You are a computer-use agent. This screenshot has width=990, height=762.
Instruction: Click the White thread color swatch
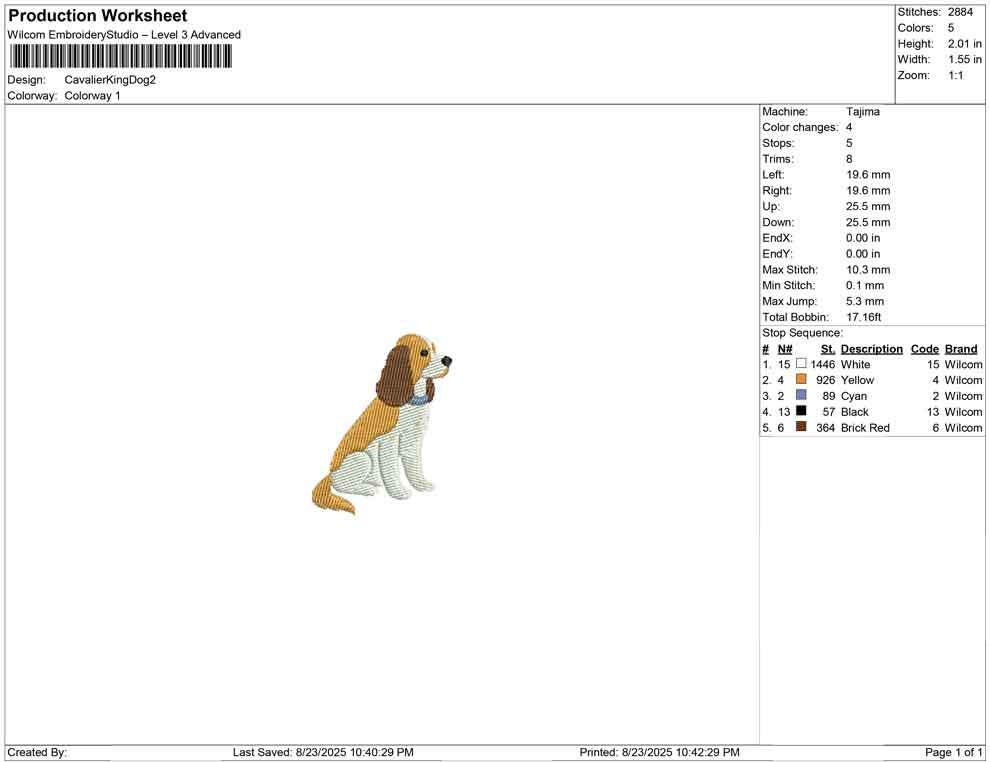[801, 364]
